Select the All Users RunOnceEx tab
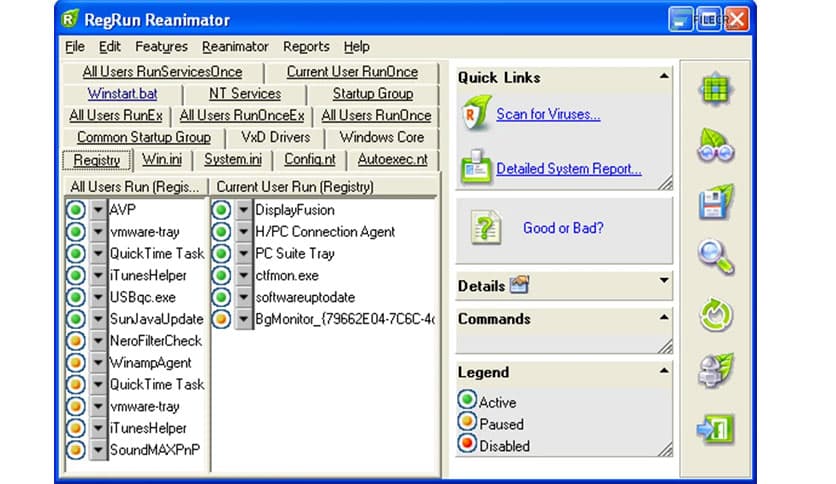Screen dimensions: 836x484 [x=242, y=116]
